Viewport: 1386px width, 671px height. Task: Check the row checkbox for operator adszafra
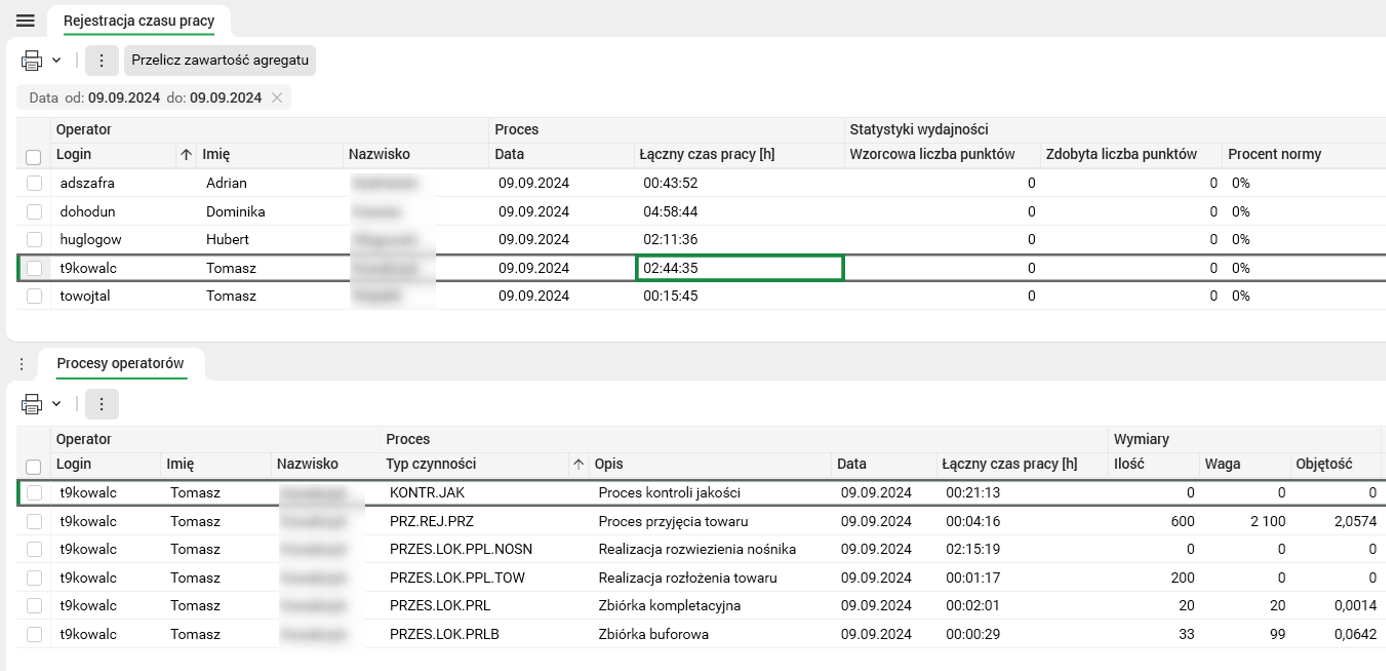coord(33,184)
